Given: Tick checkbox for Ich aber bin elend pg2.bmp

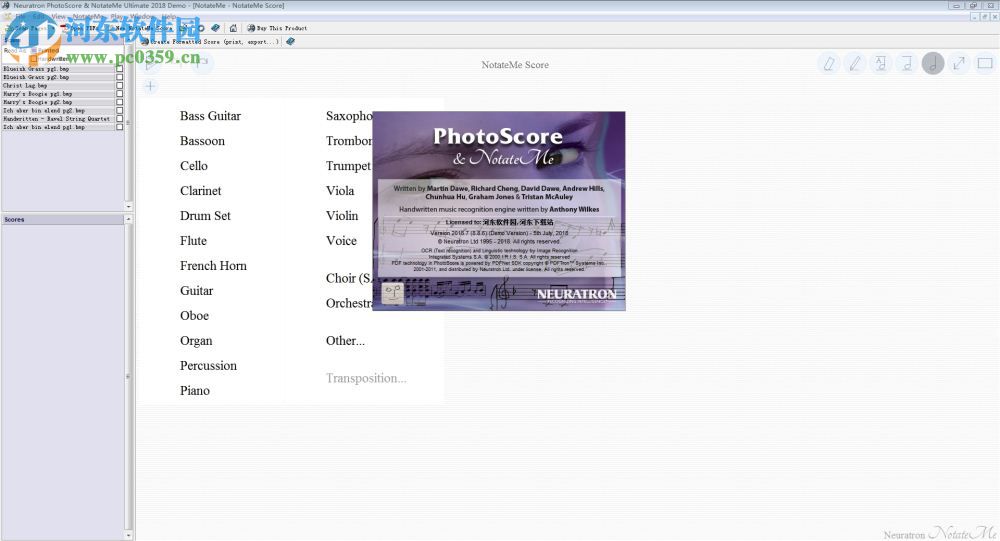Looking at the screenshot, I should point(119,110).
